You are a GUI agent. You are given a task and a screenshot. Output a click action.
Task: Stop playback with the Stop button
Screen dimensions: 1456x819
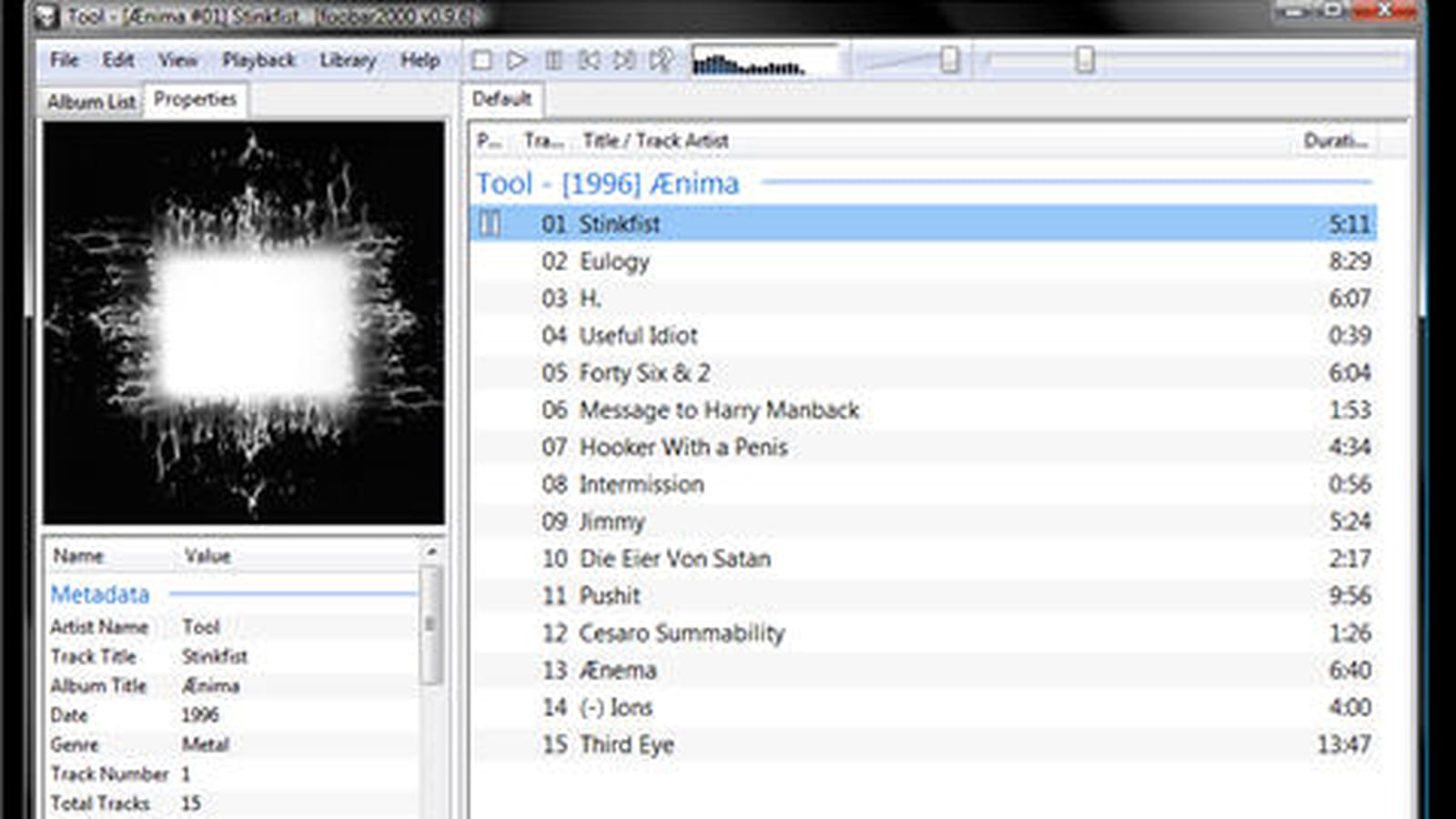tap(481, 60)
